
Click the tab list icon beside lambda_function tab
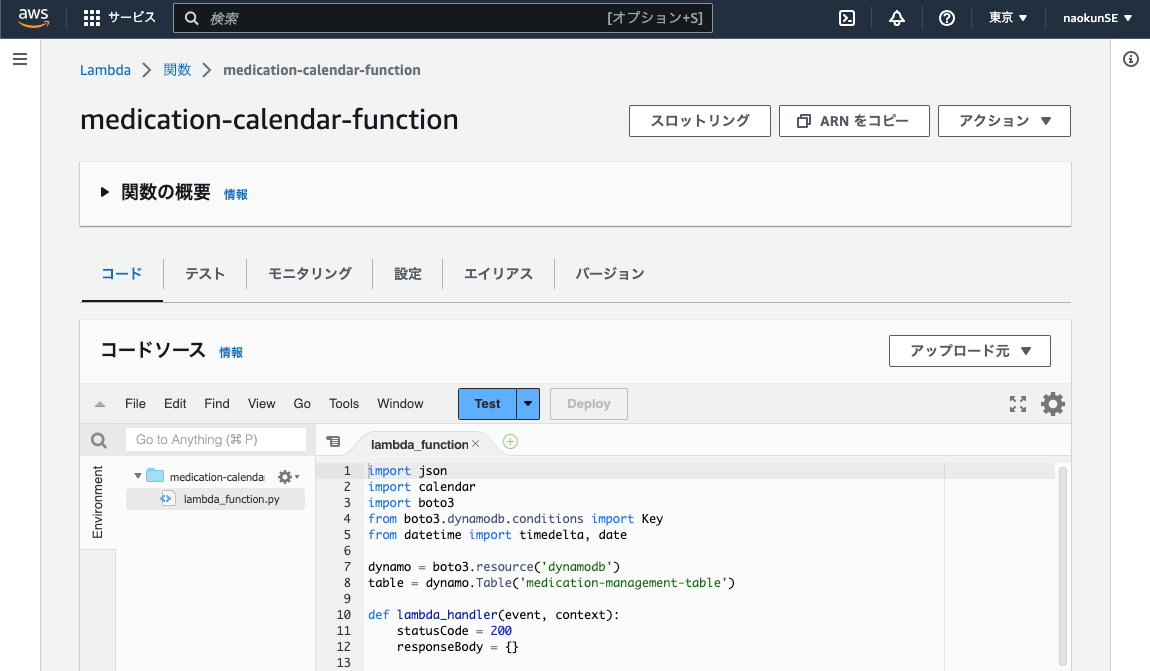(x=333, y=441)
